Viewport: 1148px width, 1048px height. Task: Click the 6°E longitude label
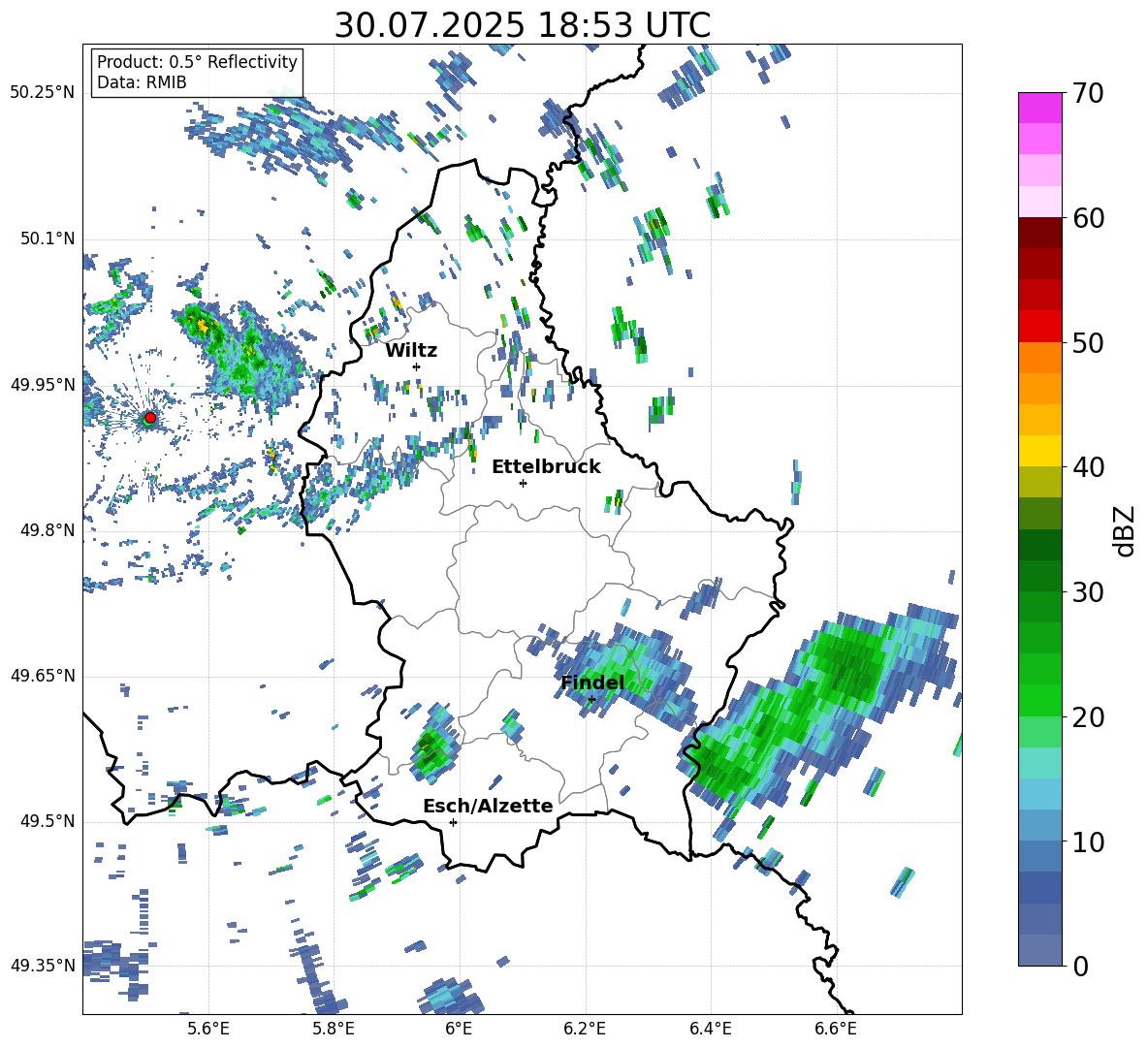[459, 1029]
